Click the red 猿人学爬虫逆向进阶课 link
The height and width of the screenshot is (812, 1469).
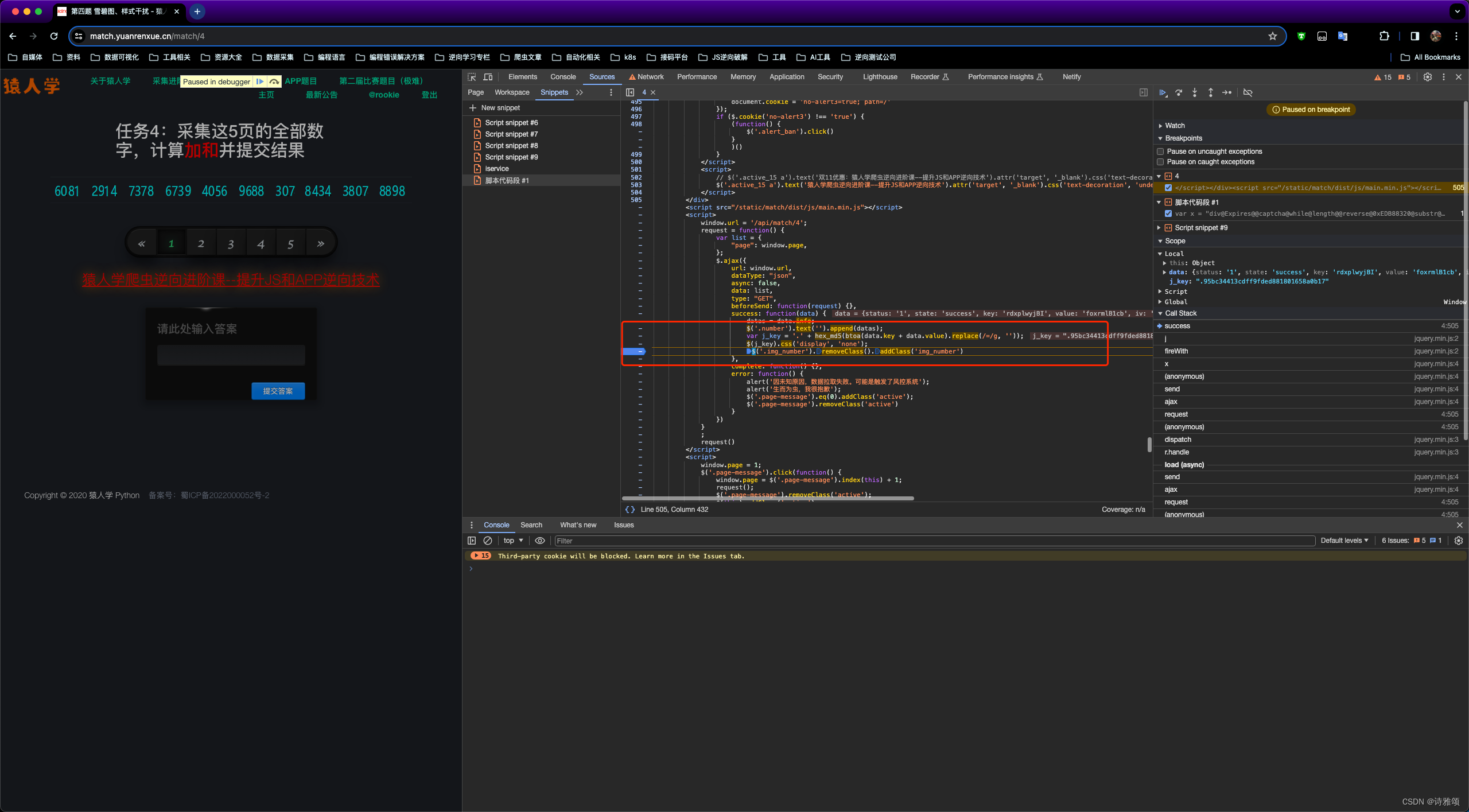click(231, 279)
